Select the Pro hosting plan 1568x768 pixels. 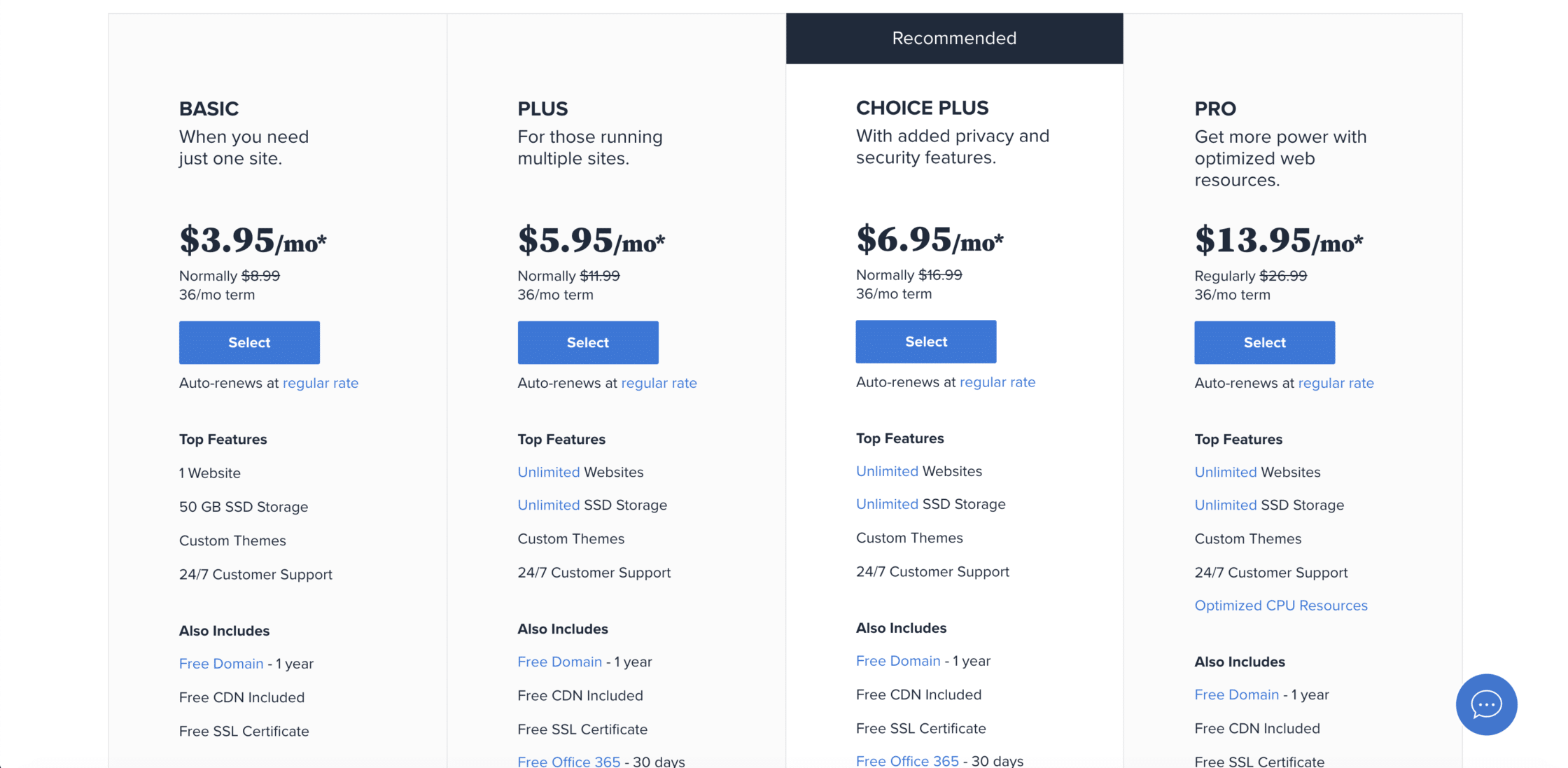[x=1264, y=342]
